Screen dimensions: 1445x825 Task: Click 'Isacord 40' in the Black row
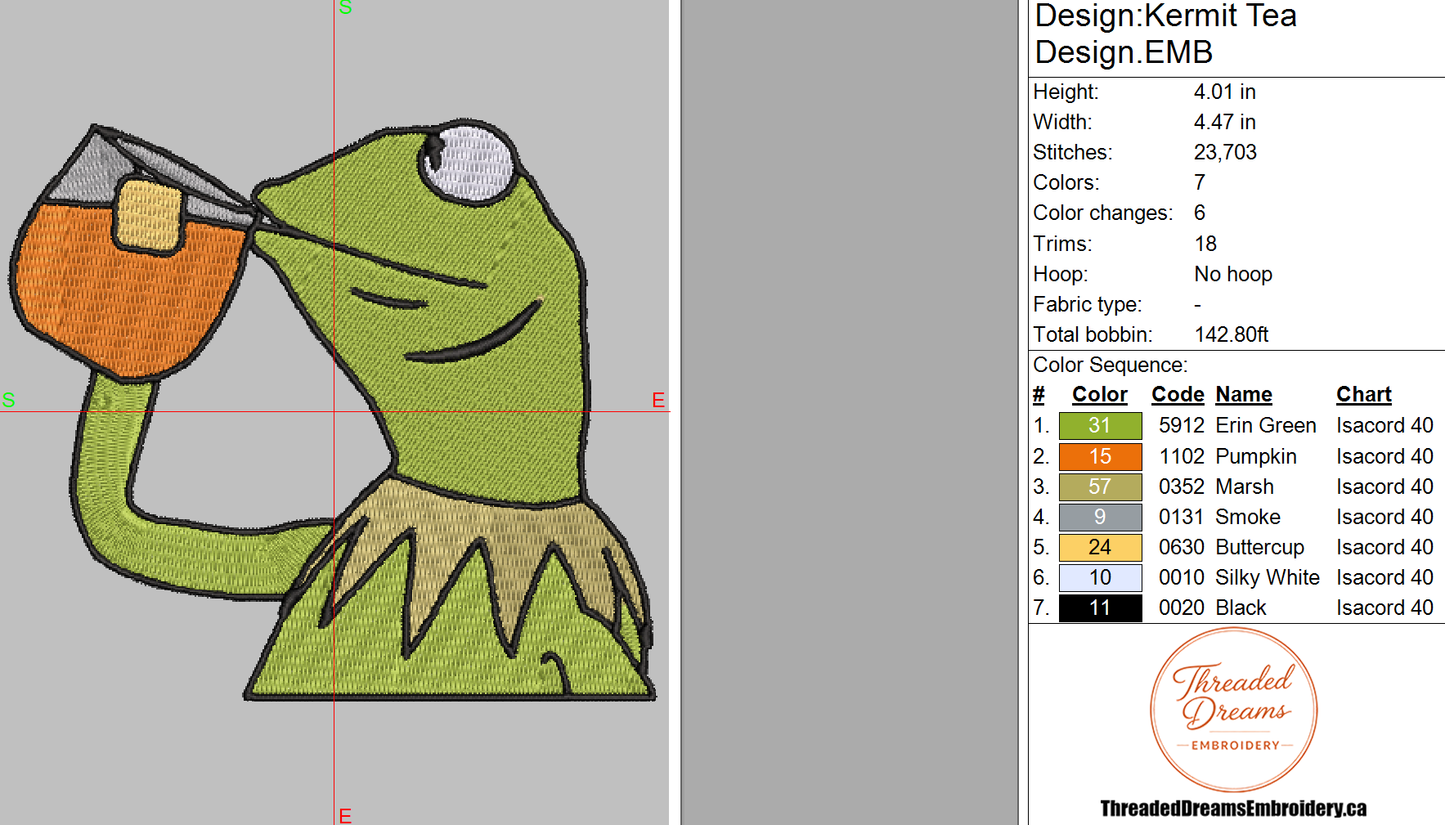click(1385, 608)
